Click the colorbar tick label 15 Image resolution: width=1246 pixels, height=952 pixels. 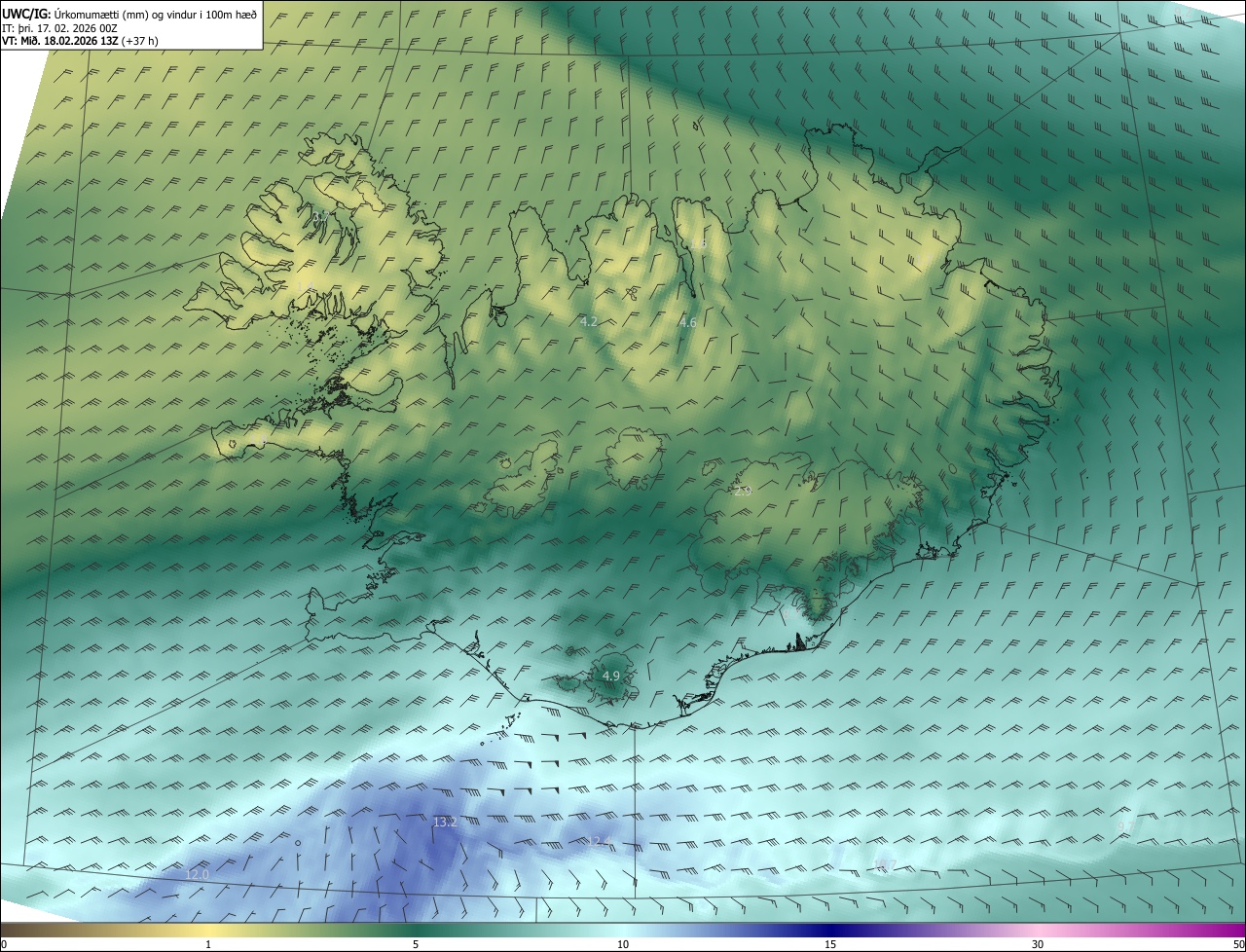[830, 944]
